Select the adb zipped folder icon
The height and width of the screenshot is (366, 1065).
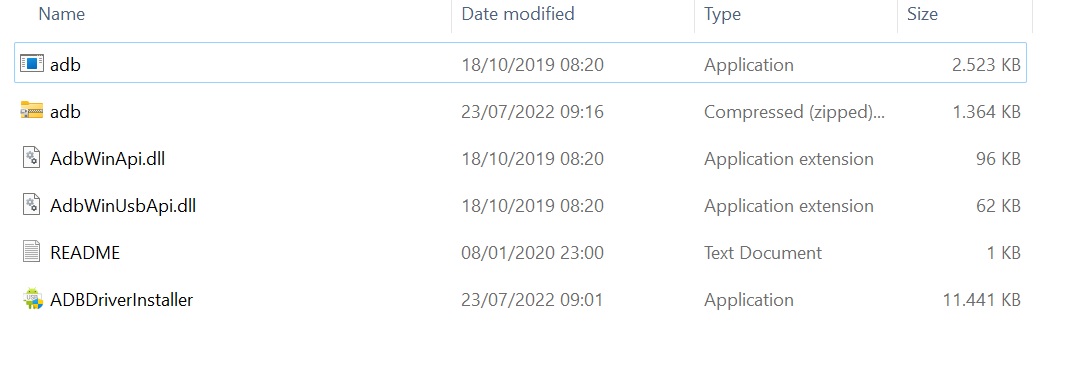(32, 111)
